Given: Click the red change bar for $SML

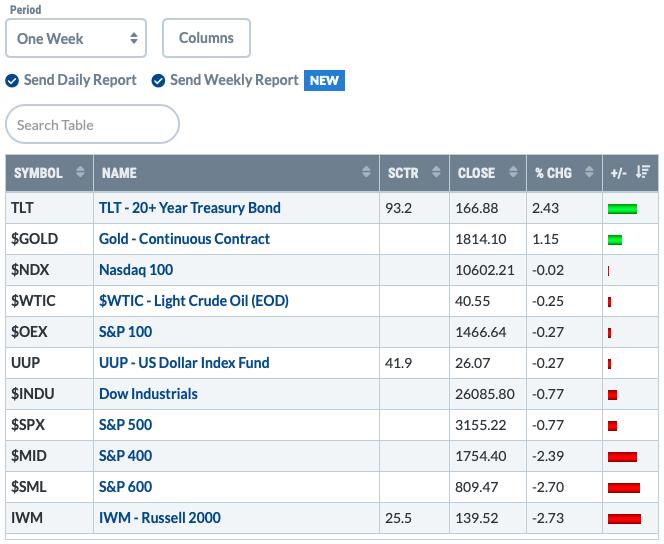Looking at the screenshot, I should click(x=624, y=488).
